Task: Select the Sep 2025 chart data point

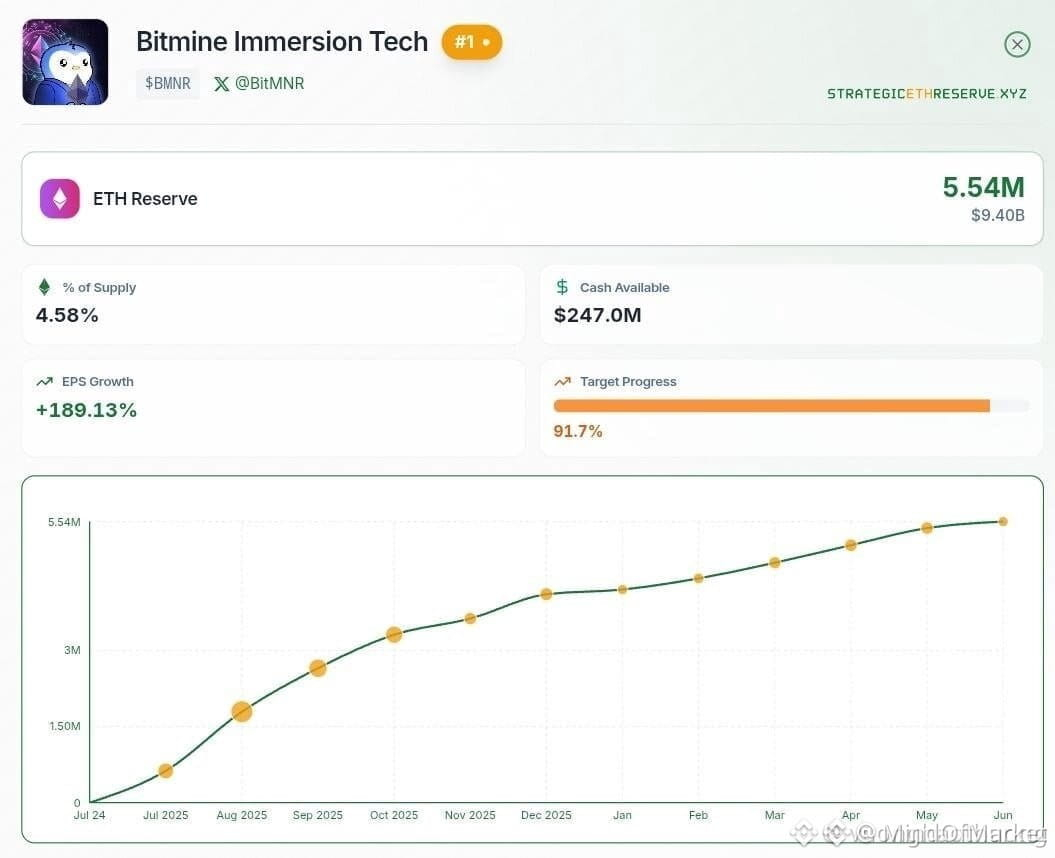Action: [x=318, y=668]
